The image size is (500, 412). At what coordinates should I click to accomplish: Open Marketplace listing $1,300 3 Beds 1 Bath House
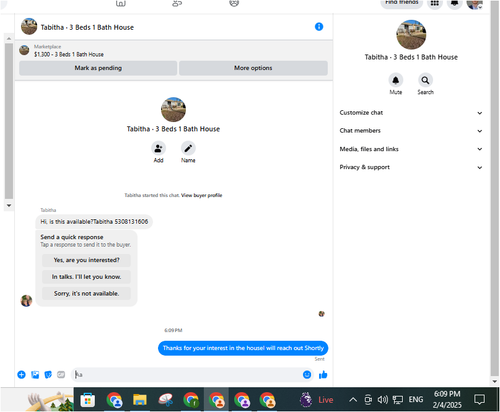coord(69,54)
